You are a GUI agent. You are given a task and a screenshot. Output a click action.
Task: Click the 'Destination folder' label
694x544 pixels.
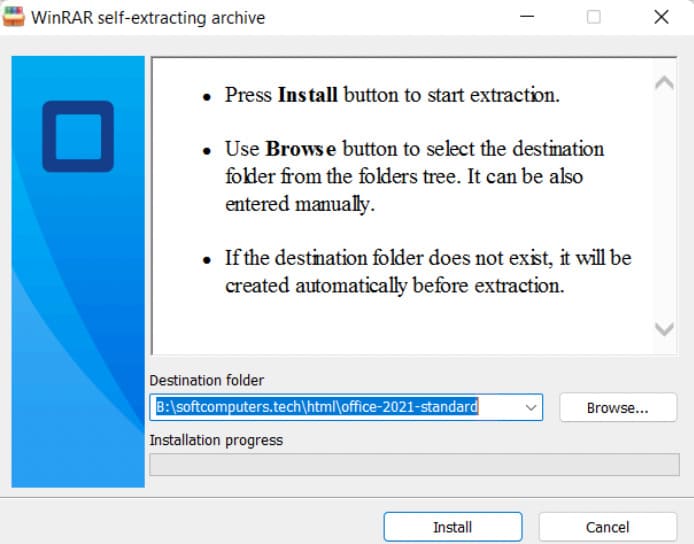[x=206, y=380]
